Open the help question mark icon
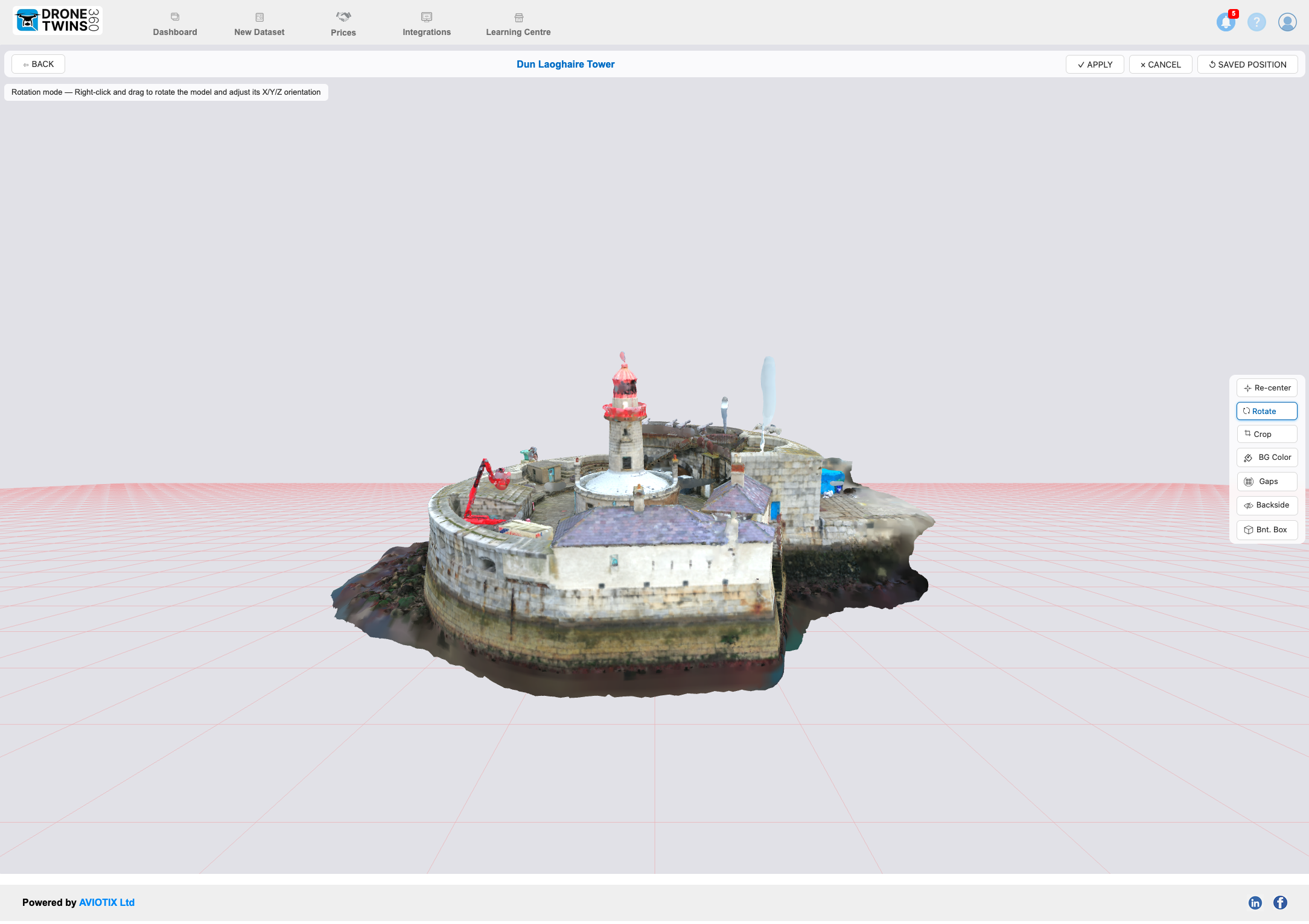 click(x=1256, y=22)
